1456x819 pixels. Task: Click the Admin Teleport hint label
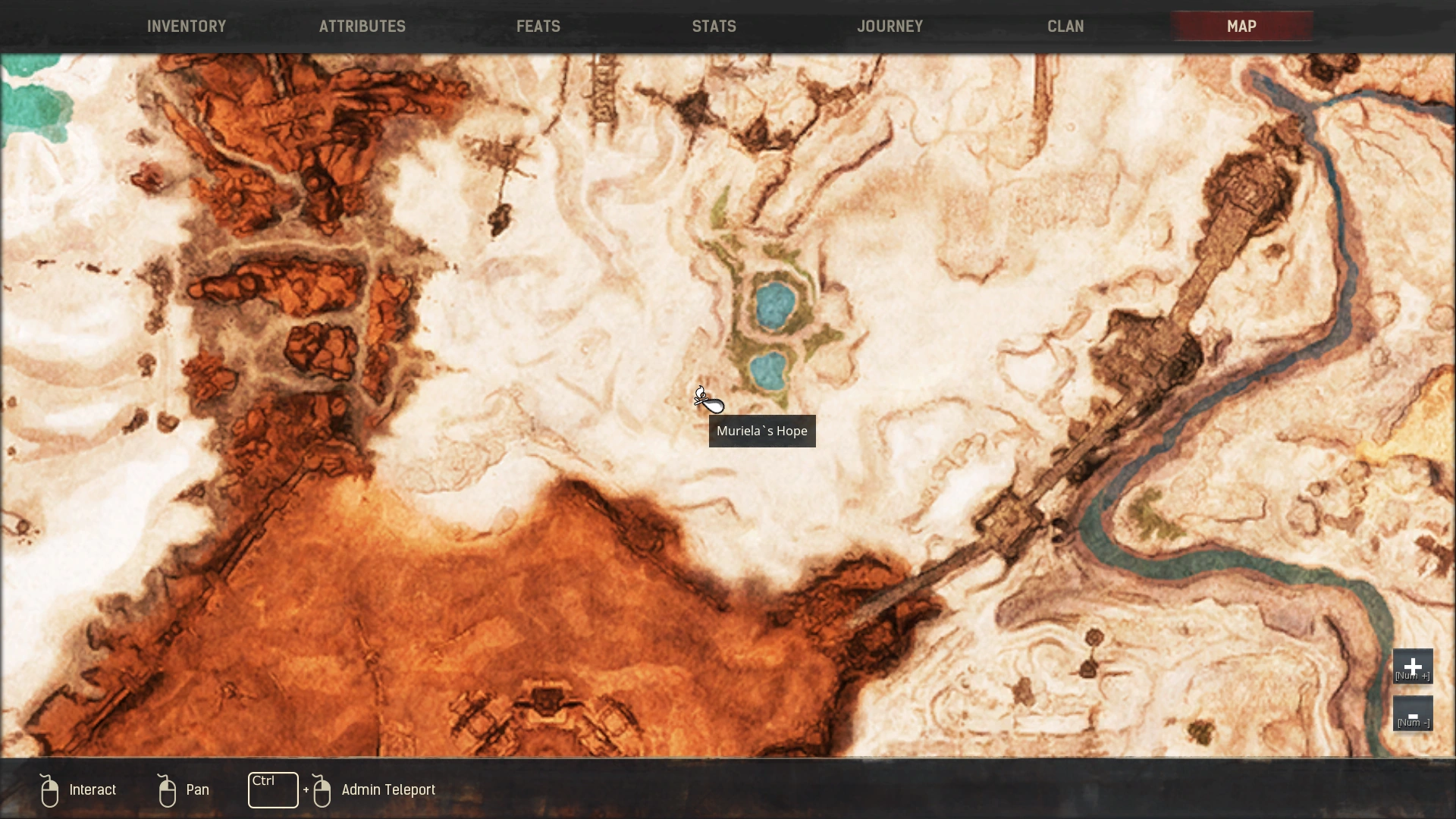tap(388, 790)
